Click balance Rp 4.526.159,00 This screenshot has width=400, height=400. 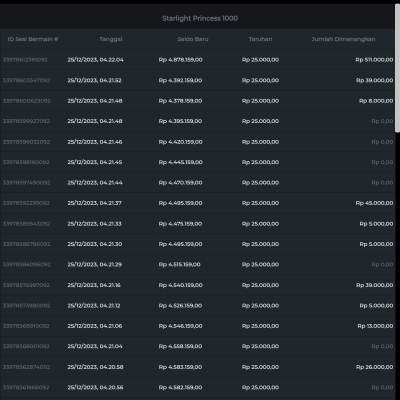coord(180,305)
